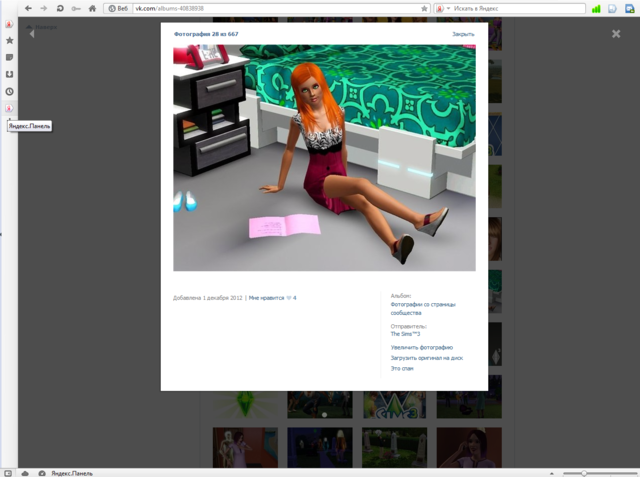The height and width of the screenshot is (477, 640).
Task: Open the album Фотографии со страницы сообщества
Action: (423, 308)
